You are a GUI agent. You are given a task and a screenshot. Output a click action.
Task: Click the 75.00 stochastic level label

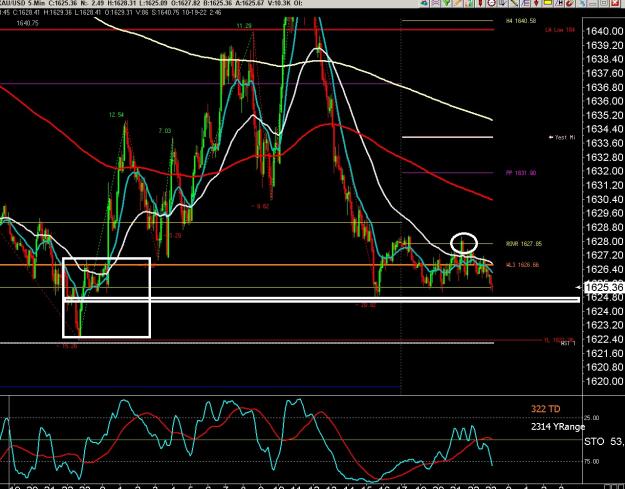(592, 462)
